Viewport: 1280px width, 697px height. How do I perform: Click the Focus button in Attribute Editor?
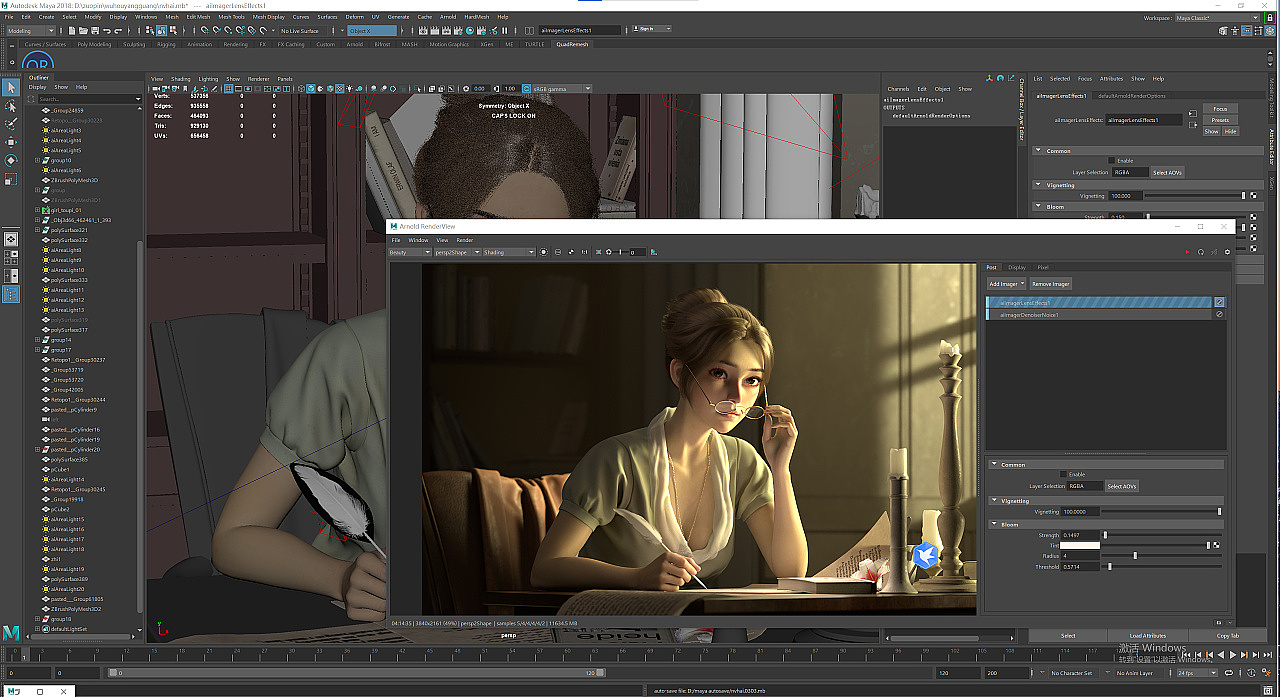(1220, 108)
